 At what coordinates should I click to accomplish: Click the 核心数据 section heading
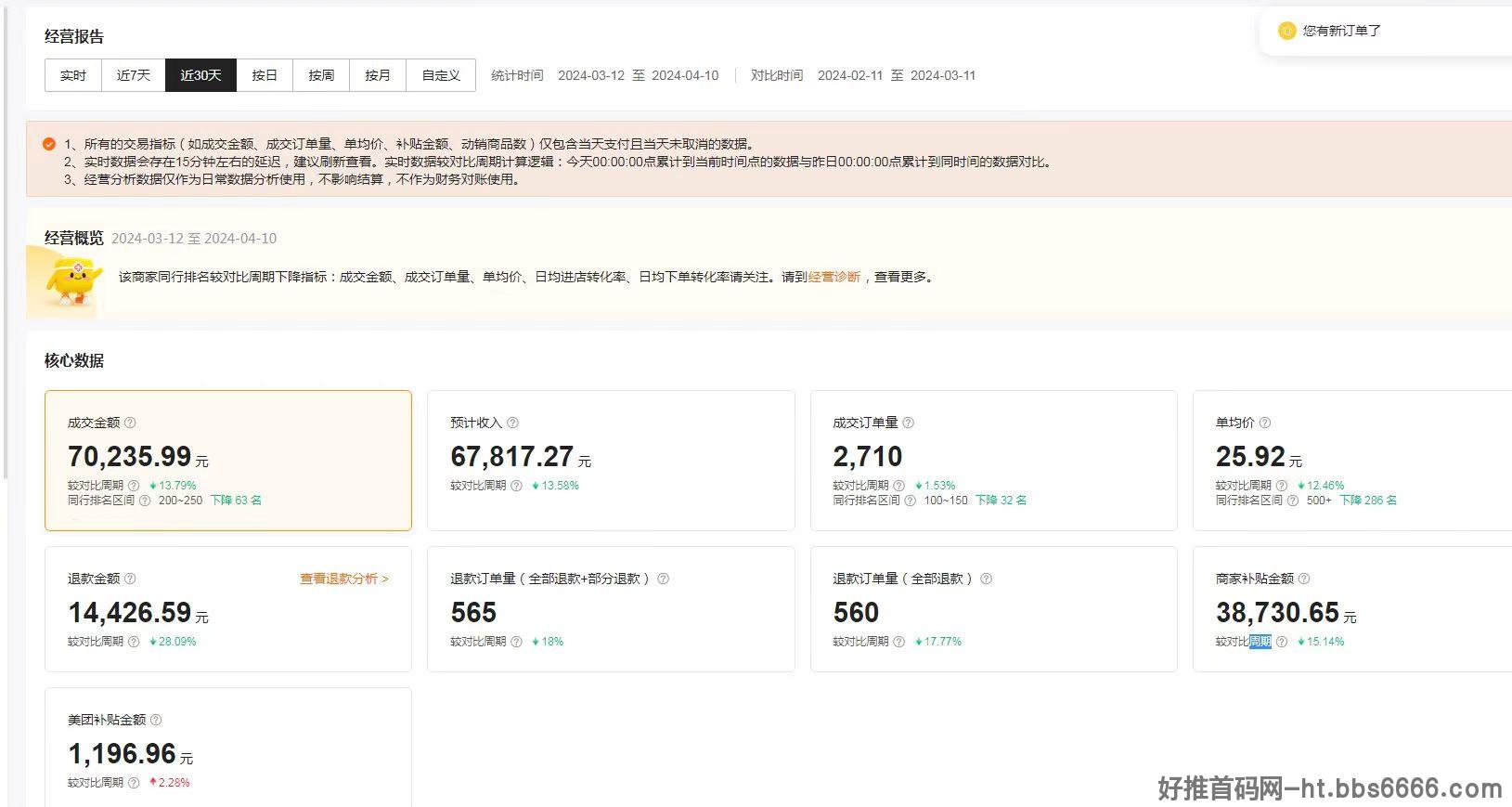(74, 360)
